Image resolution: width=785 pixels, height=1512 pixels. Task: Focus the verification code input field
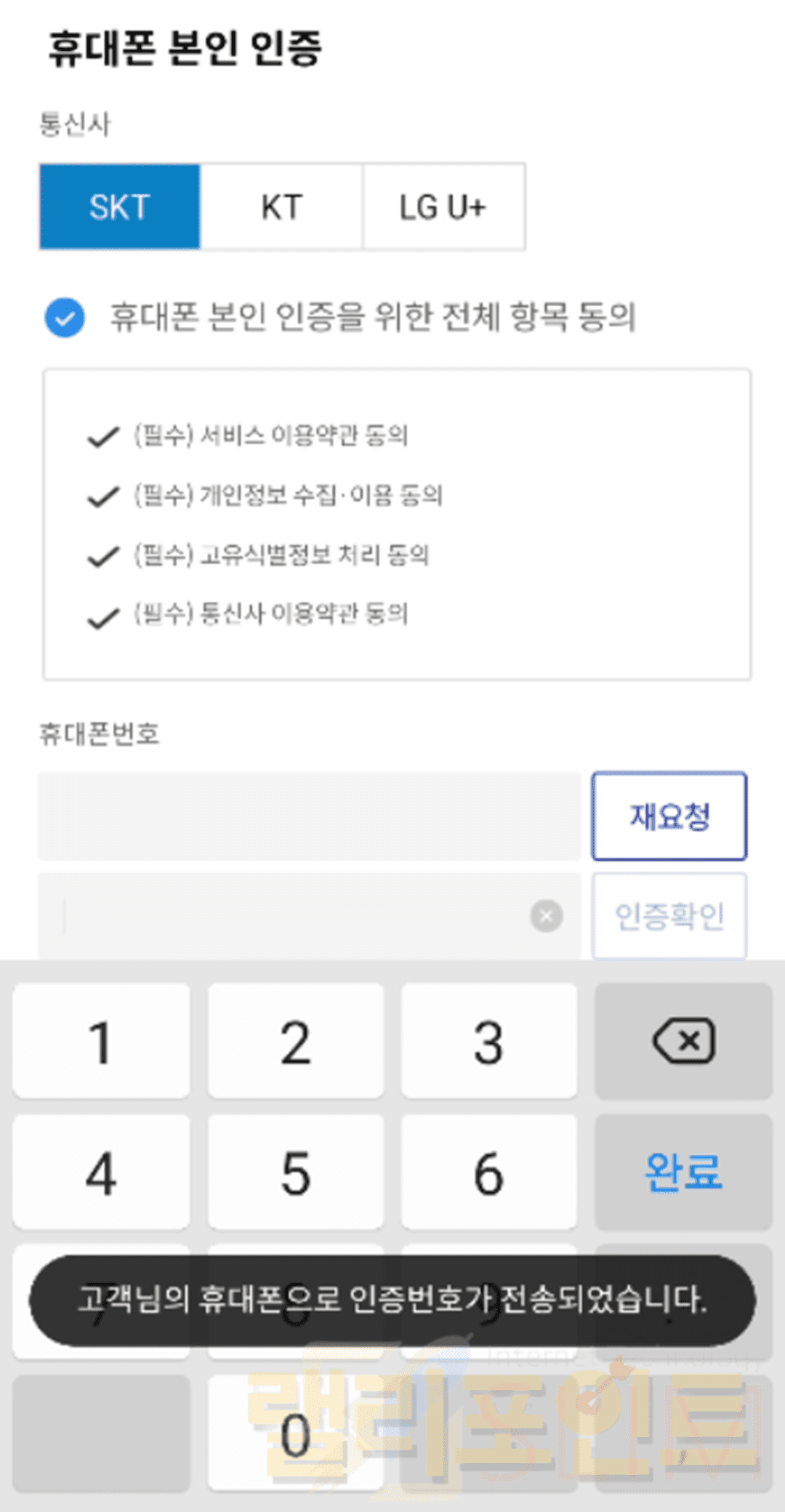coord(291,916)
